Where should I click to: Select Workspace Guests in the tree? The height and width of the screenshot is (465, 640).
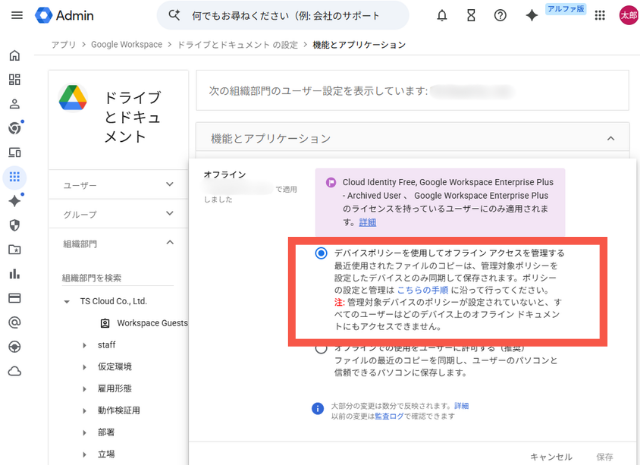(x=152, y=323)
